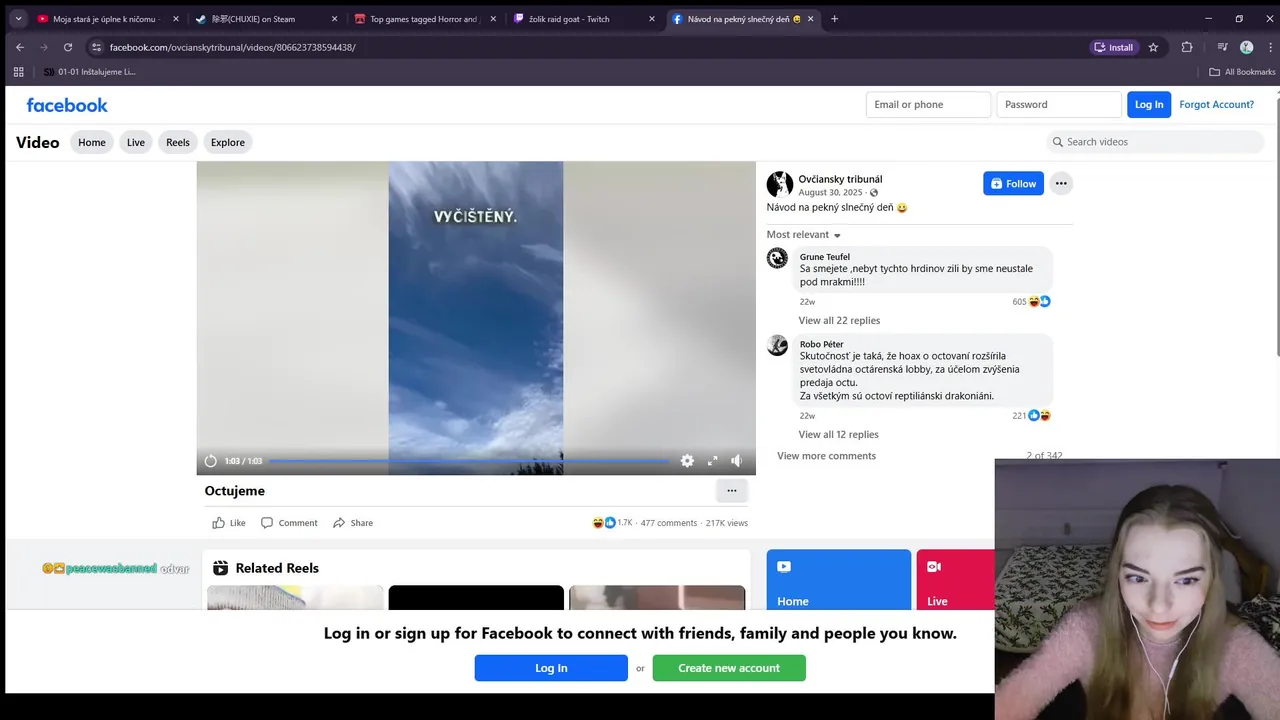Open the three-dot menu beside Octujeme title
Viewport: 1280px width, 720px height.
click(731, 491)
